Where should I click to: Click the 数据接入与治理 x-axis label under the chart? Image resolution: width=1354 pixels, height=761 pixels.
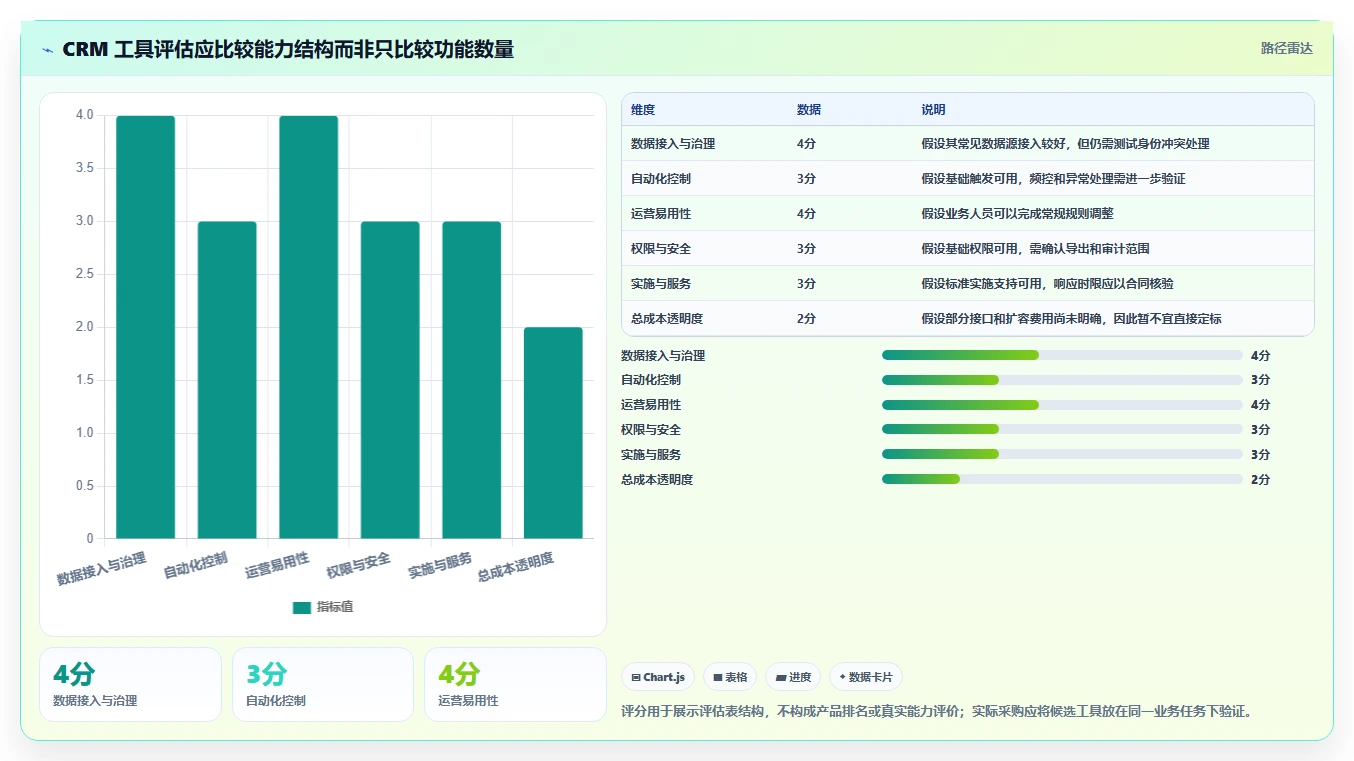coord(102,568)
